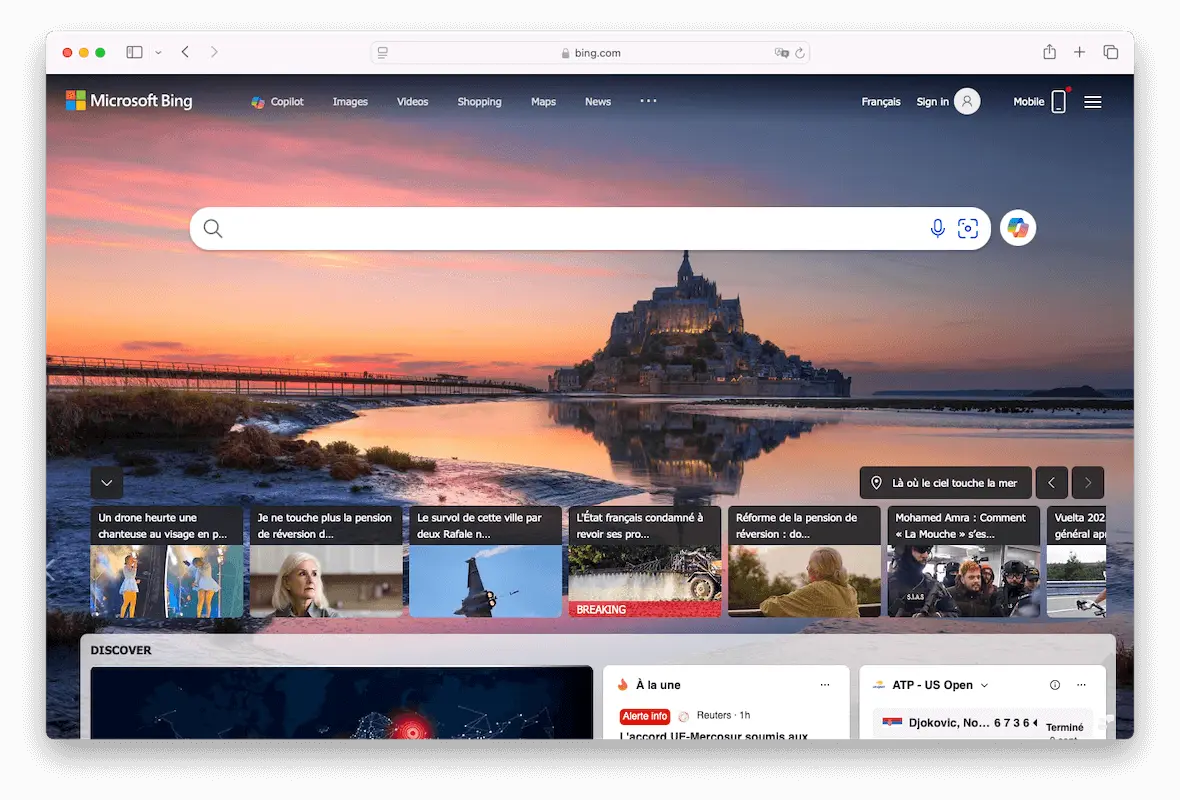1180x800 pixels.
Task: Reload the page
Action: coord(799,53)
